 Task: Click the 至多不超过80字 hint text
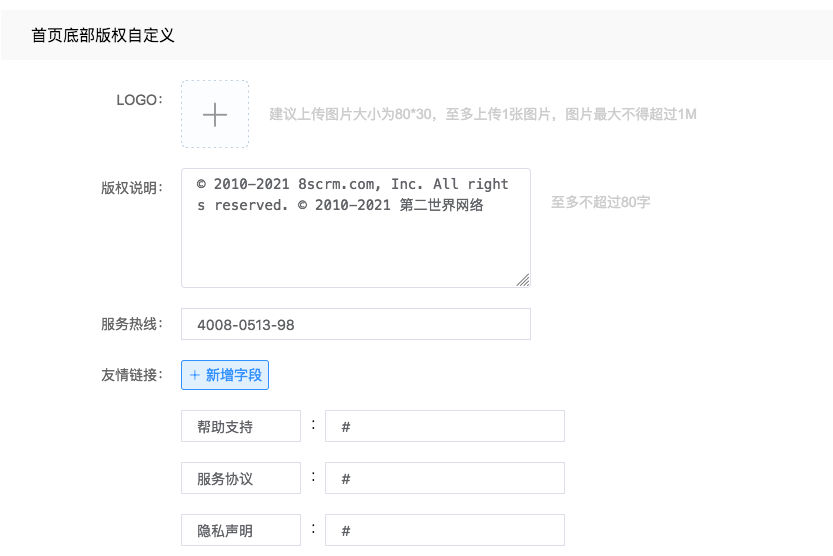[600, 202]
